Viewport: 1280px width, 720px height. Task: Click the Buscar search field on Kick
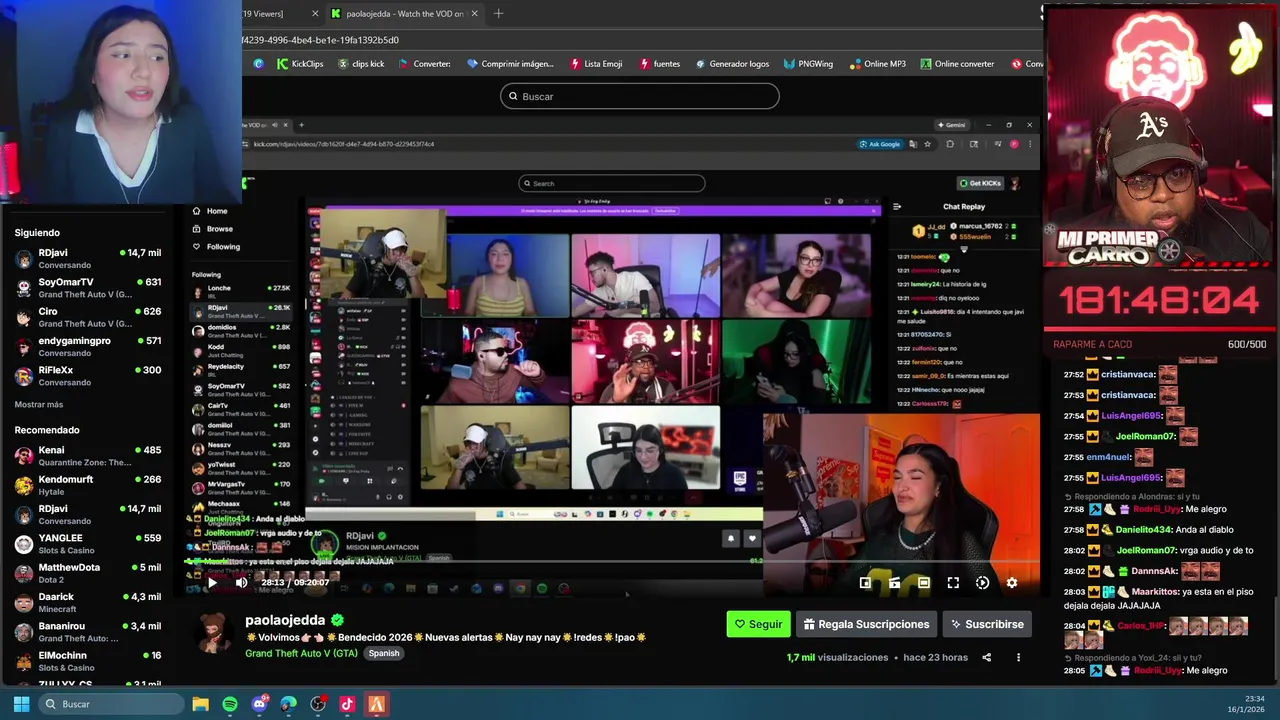(x=640, y=96)
